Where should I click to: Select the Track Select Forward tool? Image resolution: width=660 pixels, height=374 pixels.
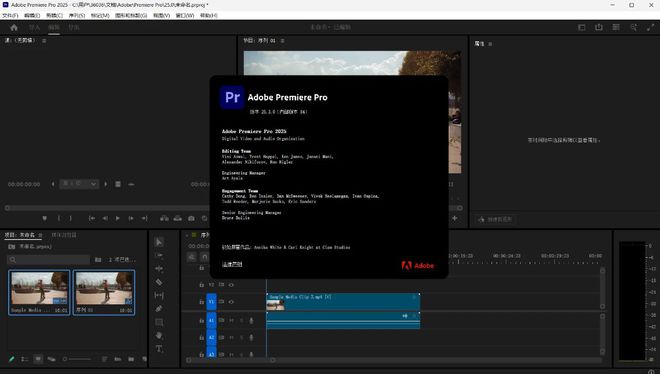point(159,255)
